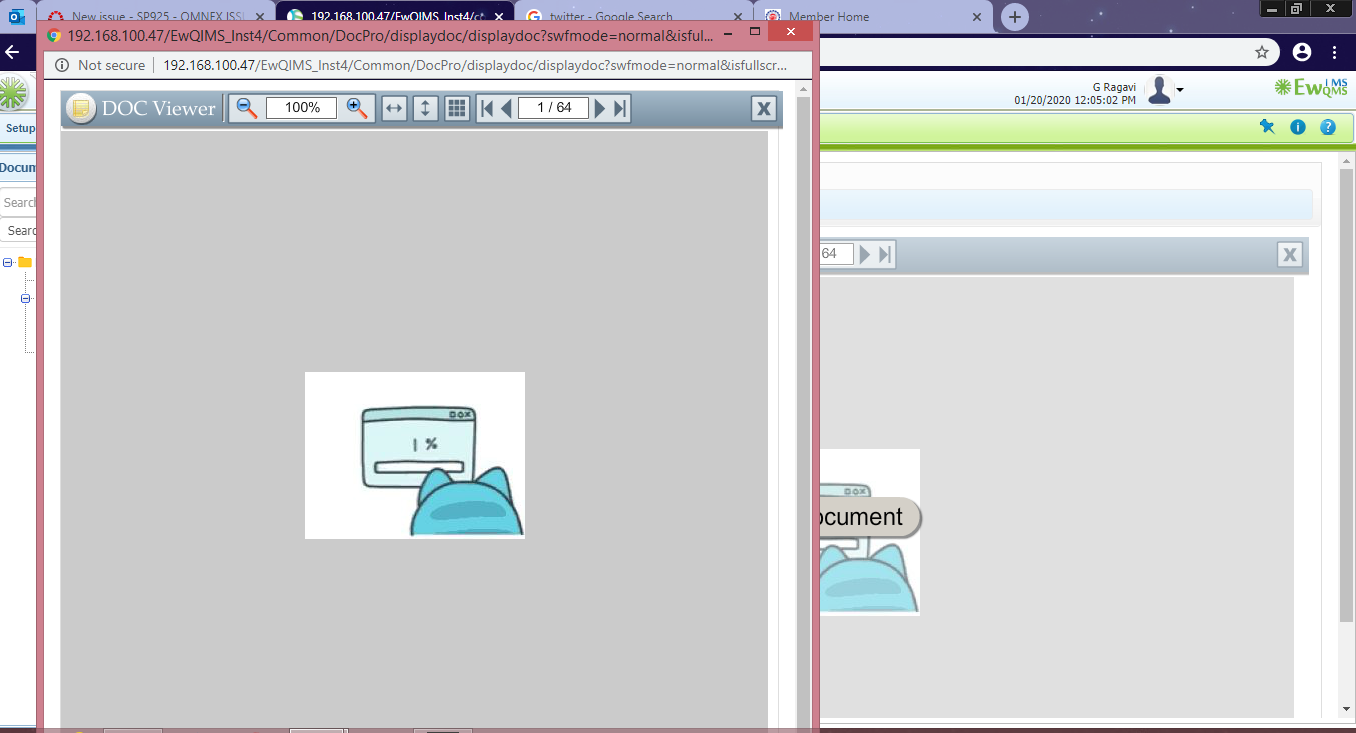This screenshot has width=1356, height=733.
Task: Close the Member Home tab
Action: (976, 17)
